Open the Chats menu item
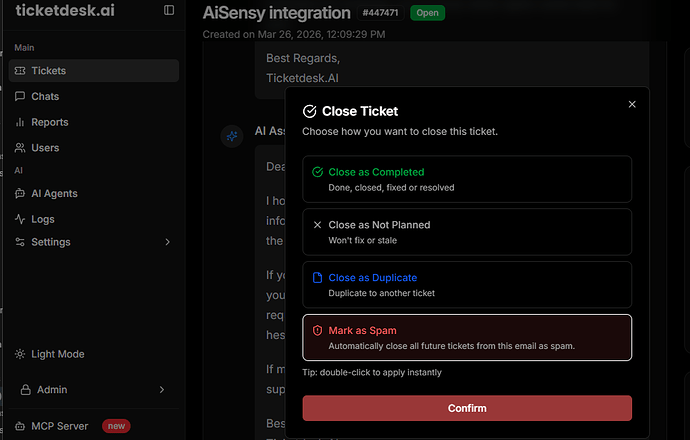Image resolution: width=690 pixels, height=440 pixels. point(94,96)
